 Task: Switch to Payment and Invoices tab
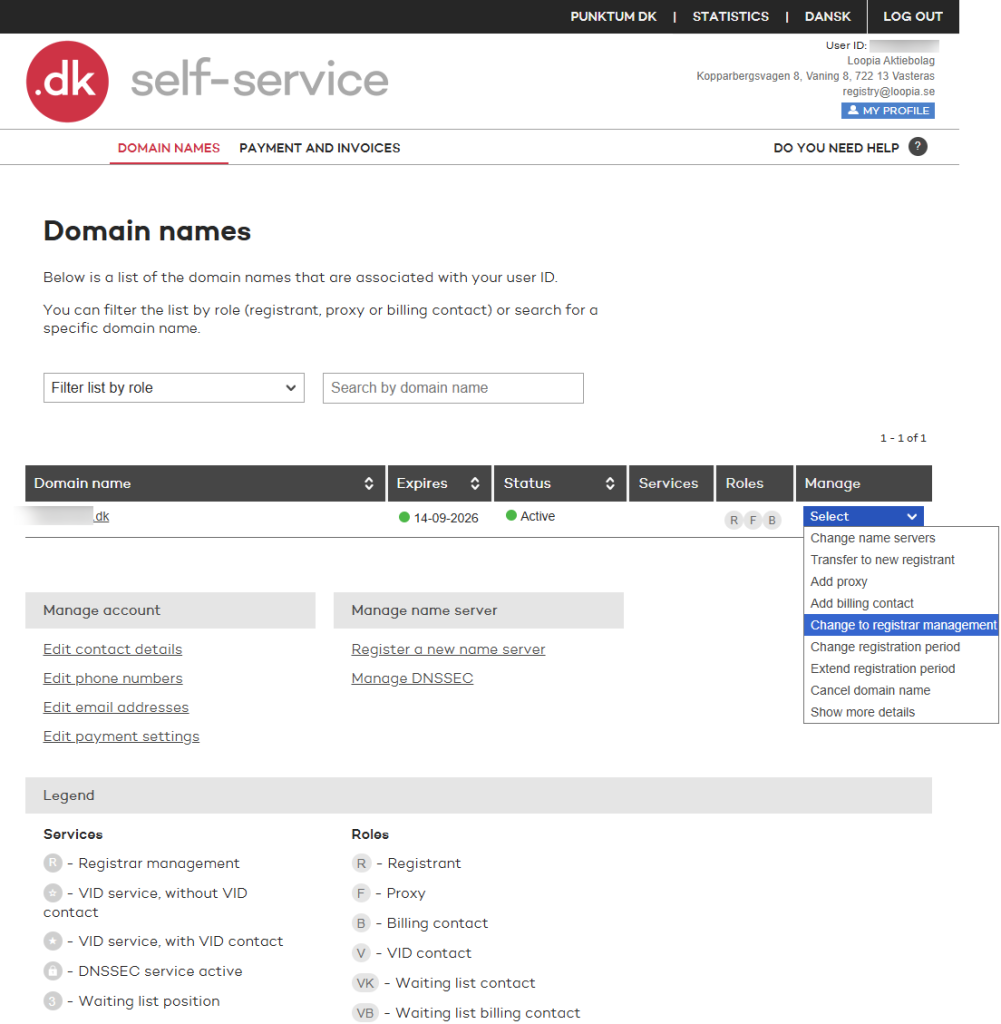[319, 148]
